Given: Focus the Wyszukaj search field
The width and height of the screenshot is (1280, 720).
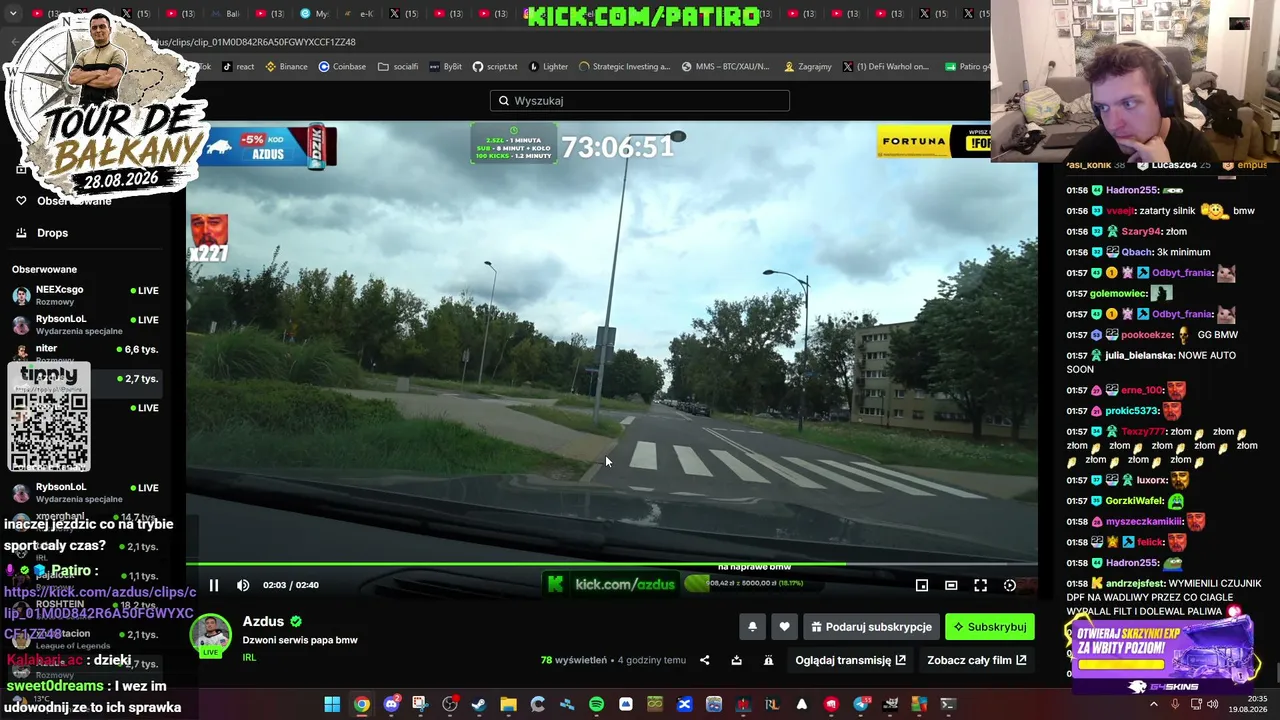Looking at the screenshot, I should [x=640, y=100].
